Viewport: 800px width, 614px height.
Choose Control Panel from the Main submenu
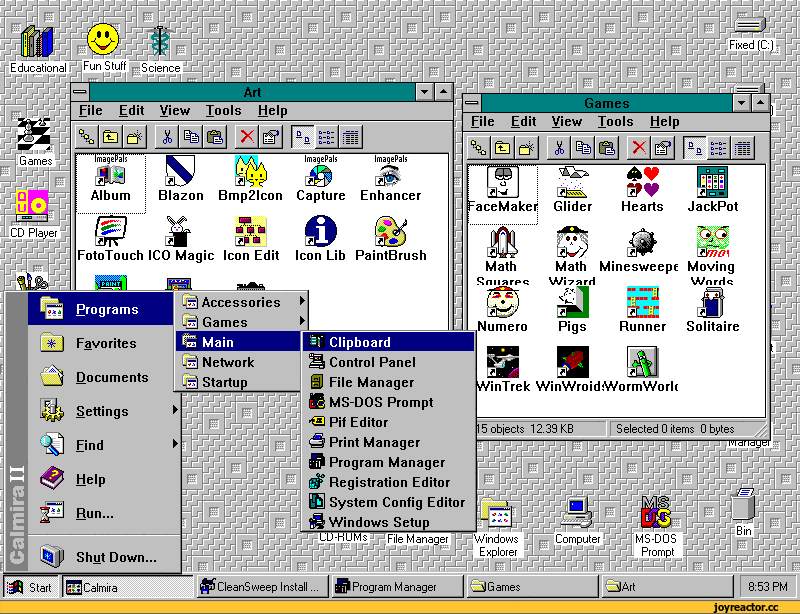click(389, 362)
